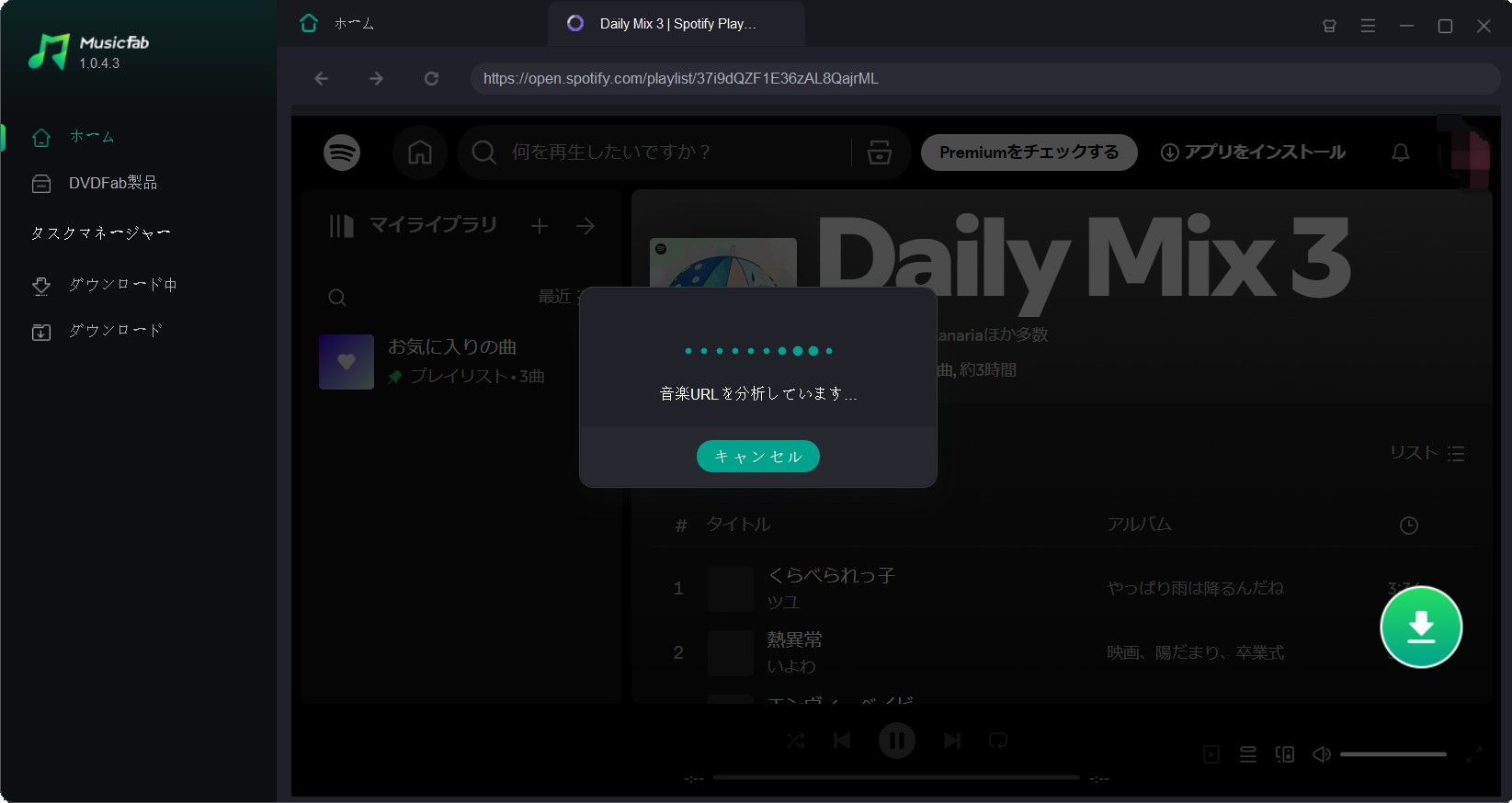Open Spotify notifications bell

point(1400,153)
